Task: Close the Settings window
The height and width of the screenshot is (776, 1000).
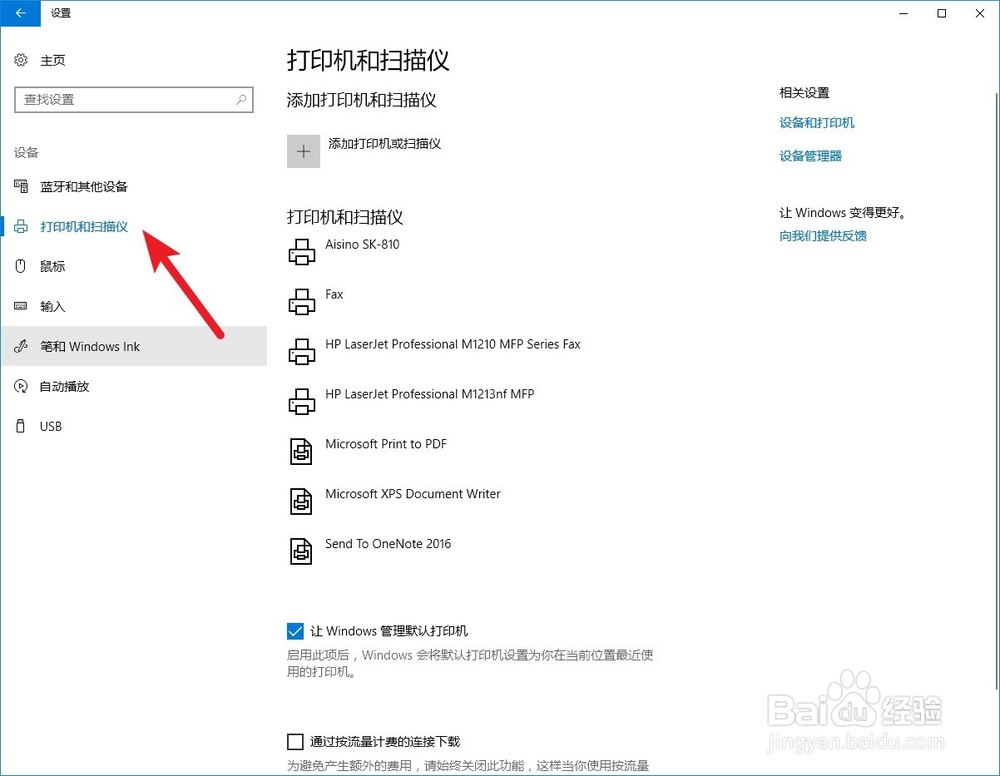Action: coord(980,13)
